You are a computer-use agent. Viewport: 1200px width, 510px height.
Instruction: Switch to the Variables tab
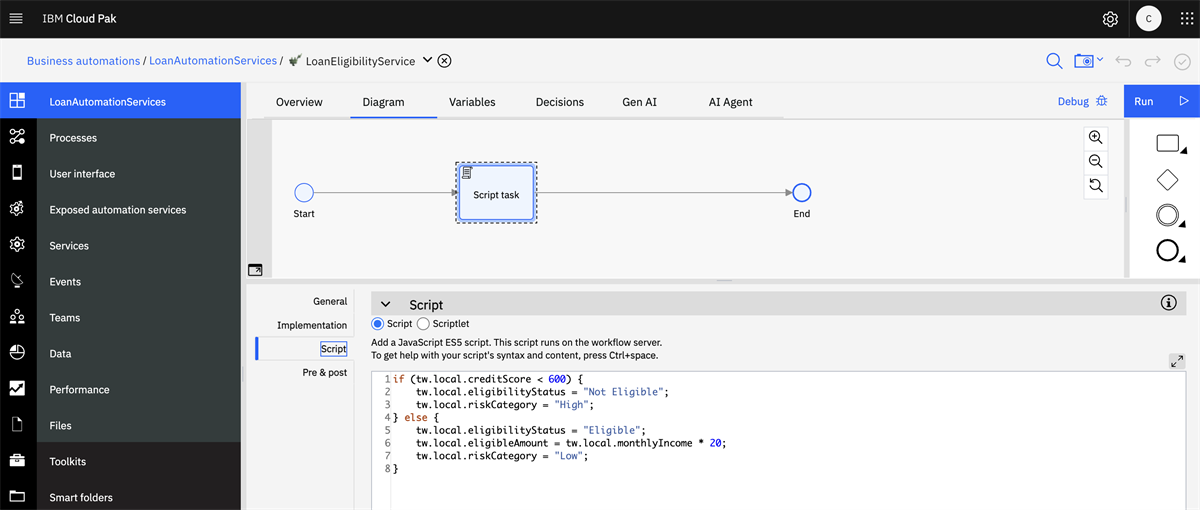point(472,102)
